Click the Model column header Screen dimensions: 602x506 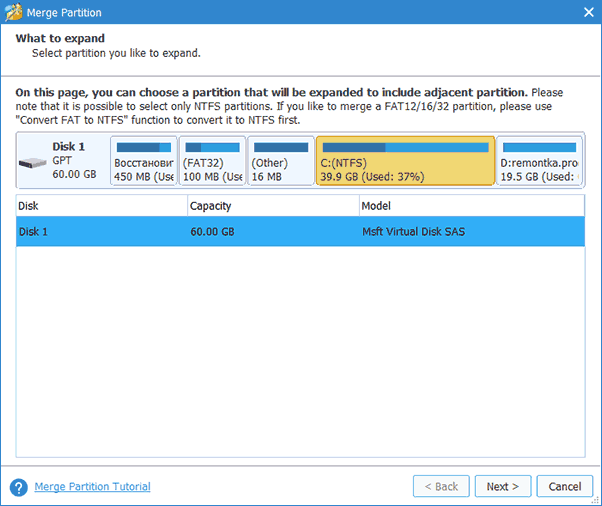pos(472,206)
